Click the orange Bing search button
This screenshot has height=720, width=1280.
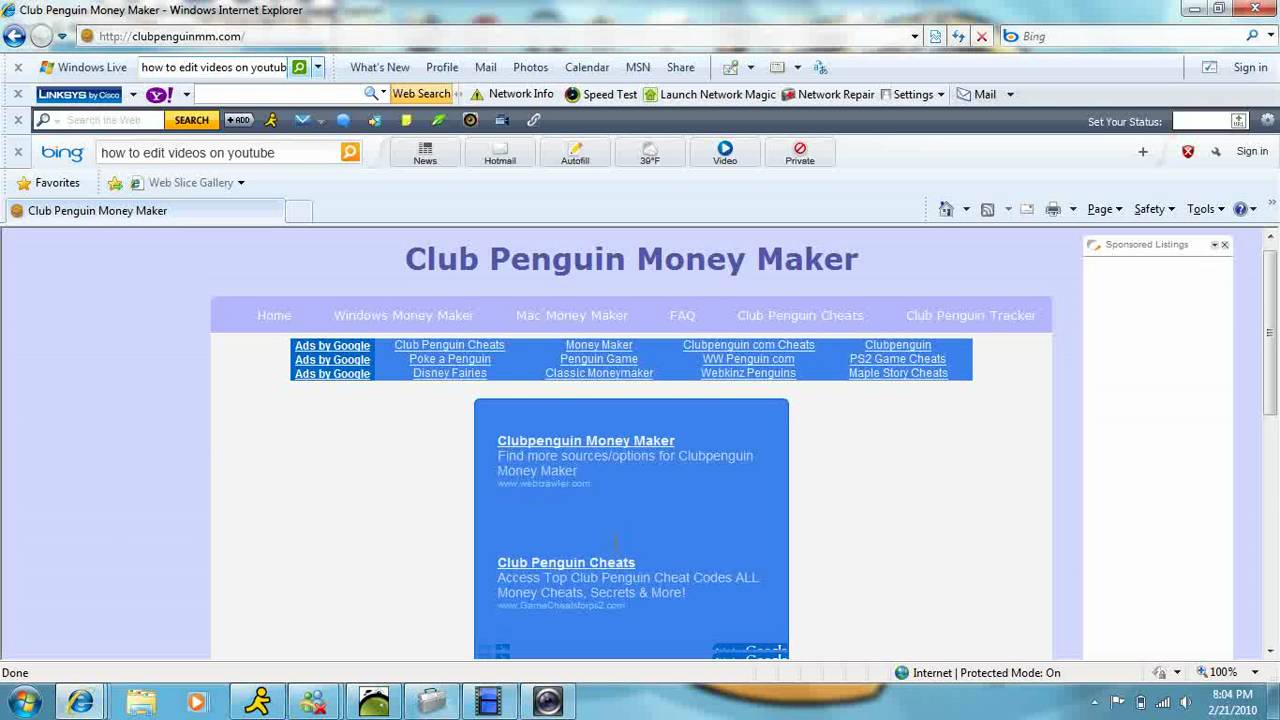point(350,152)
